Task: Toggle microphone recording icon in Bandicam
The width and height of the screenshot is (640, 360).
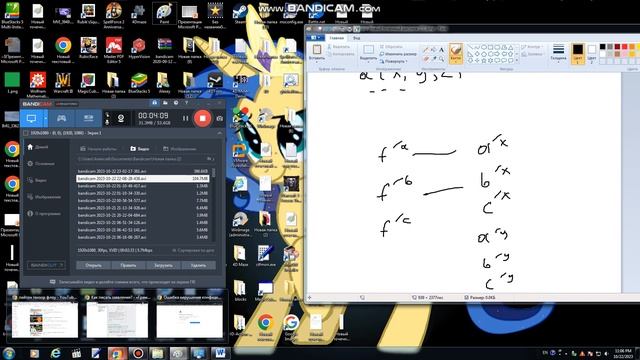Action: [x=107, y=122]
